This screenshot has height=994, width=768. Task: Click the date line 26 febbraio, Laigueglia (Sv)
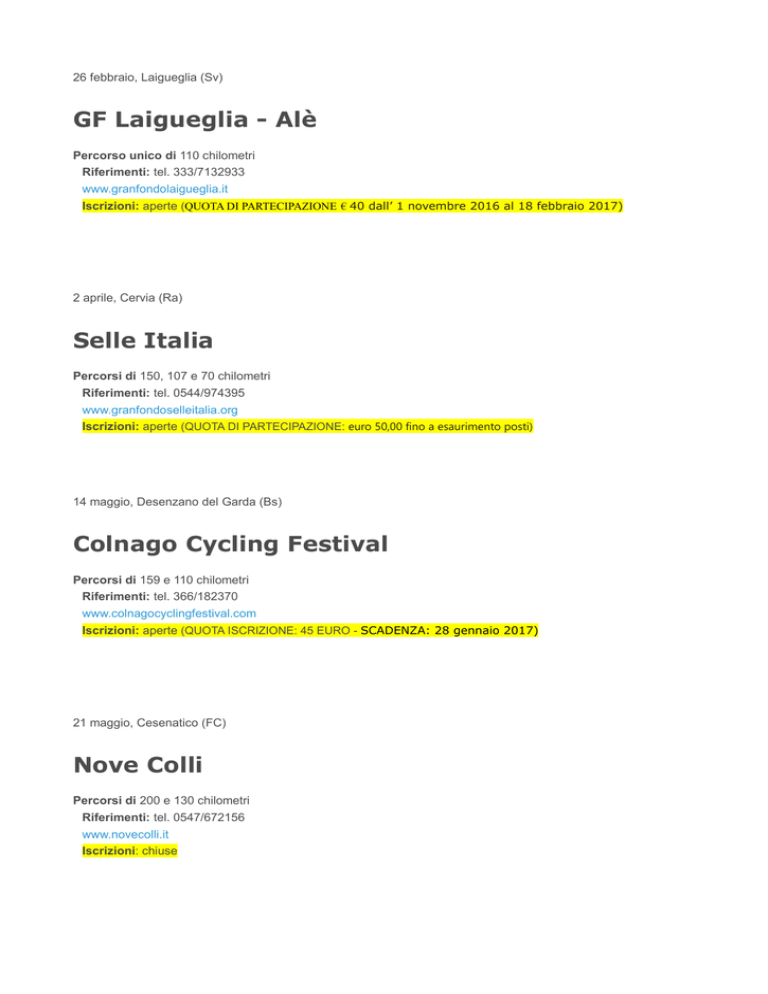(148, 77)
